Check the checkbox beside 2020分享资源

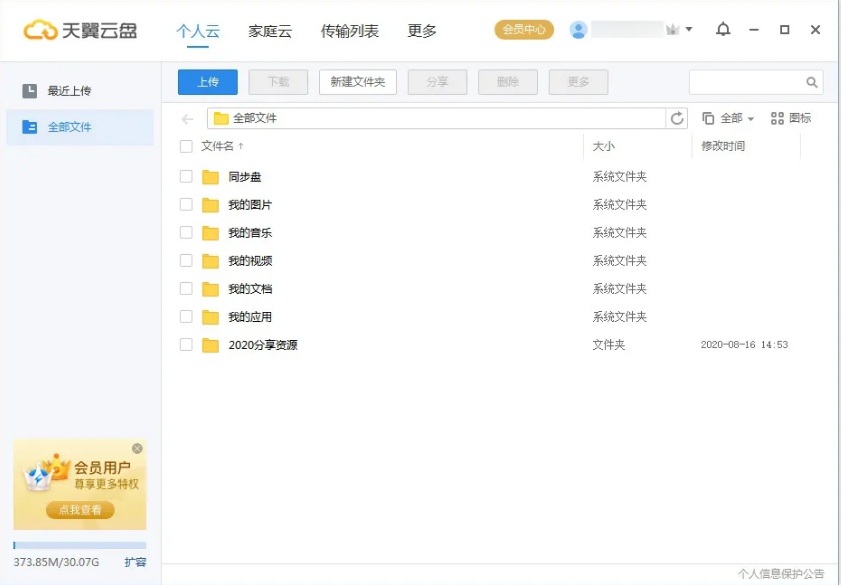pos(184,344)
